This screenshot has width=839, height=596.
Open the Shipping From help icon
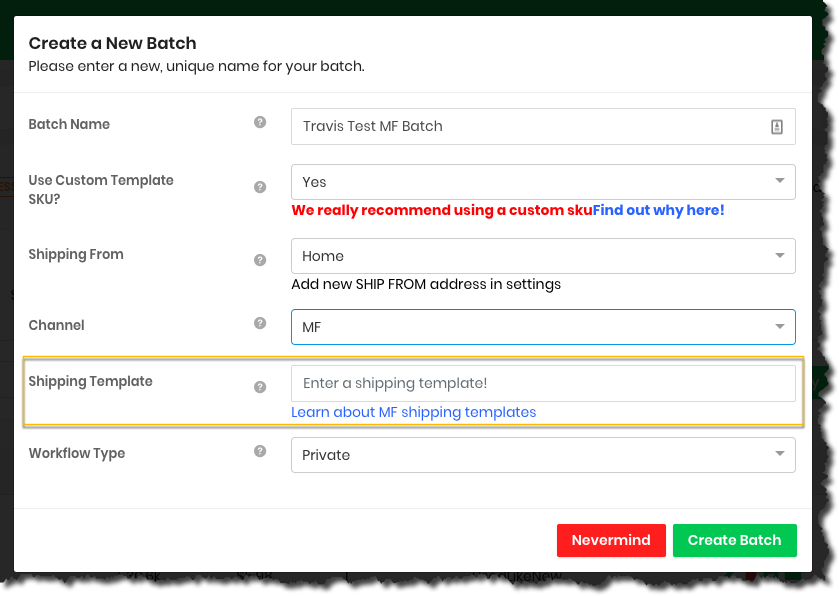coord(260,260)
